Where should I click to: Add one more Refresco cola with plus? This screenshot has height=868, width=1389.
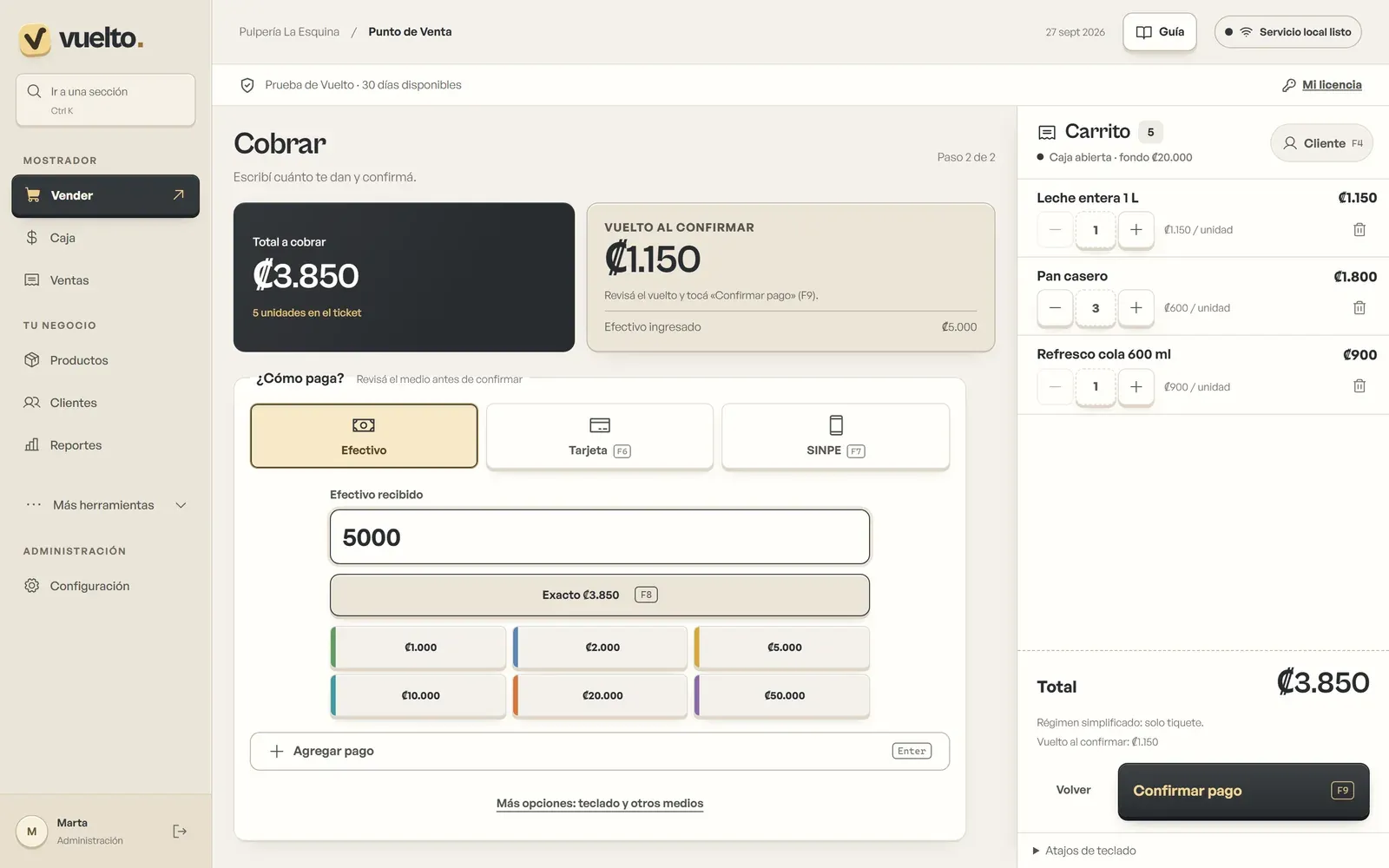click(x=1136, y=386)
